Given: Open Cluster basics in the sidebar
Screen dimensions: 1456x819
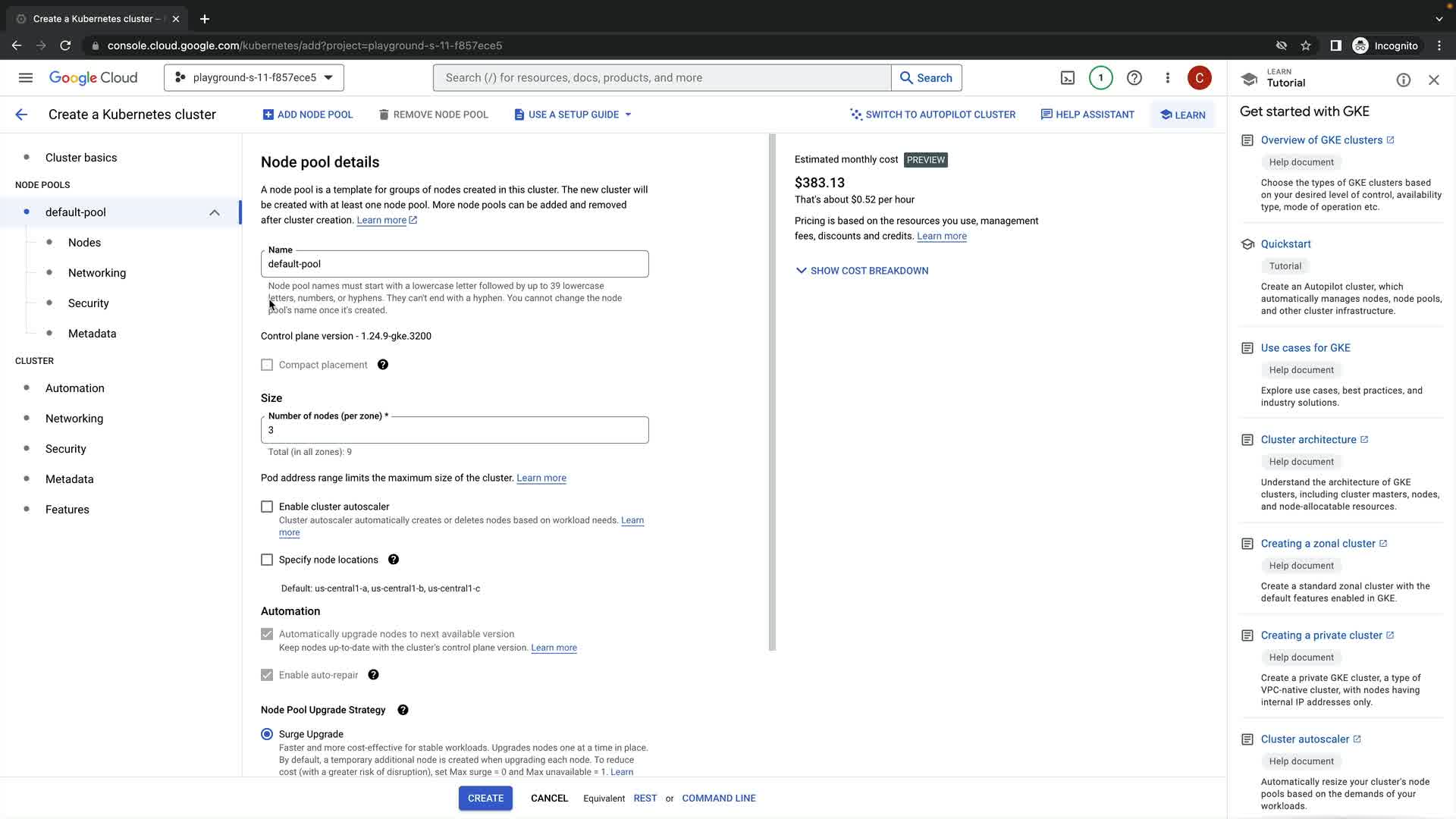Looking at the screenshot, I should click(81, 158).
